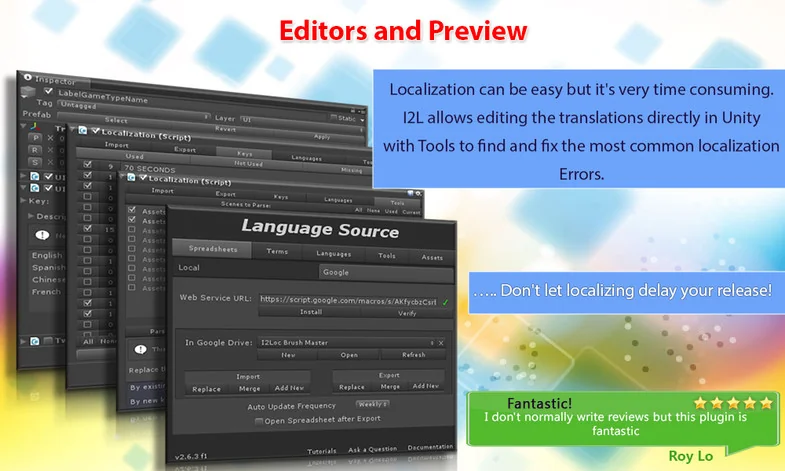Click the warning bubble icon above the English row
This screenshot has width=785, height=471.
pos(42,235)
